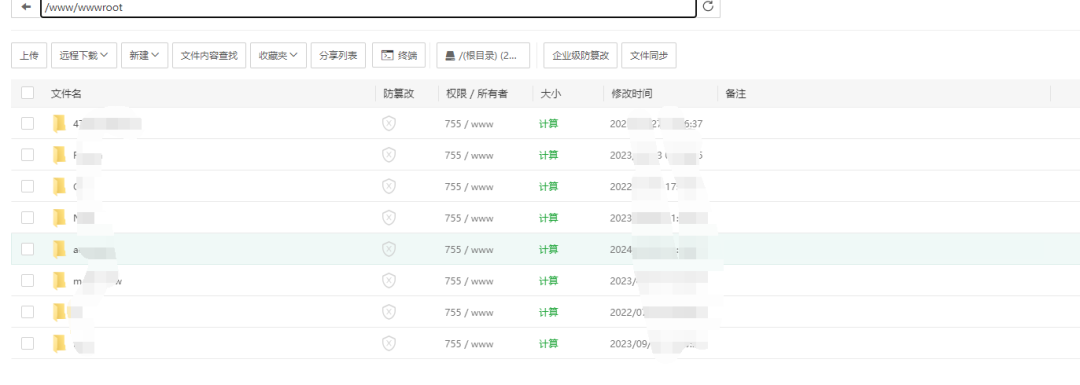Open the folder icon of the highlighted a row

pos(60,249)
